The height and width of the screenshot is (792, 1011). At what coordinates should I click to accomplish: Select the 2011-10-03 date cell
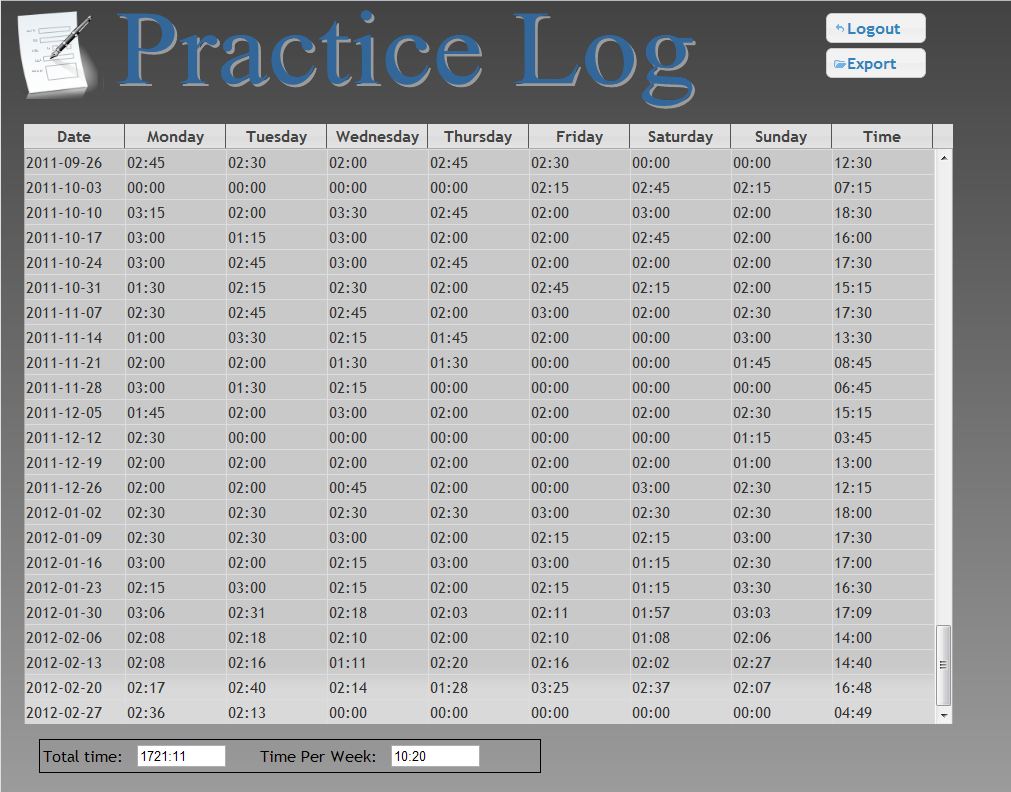point(74,188)
